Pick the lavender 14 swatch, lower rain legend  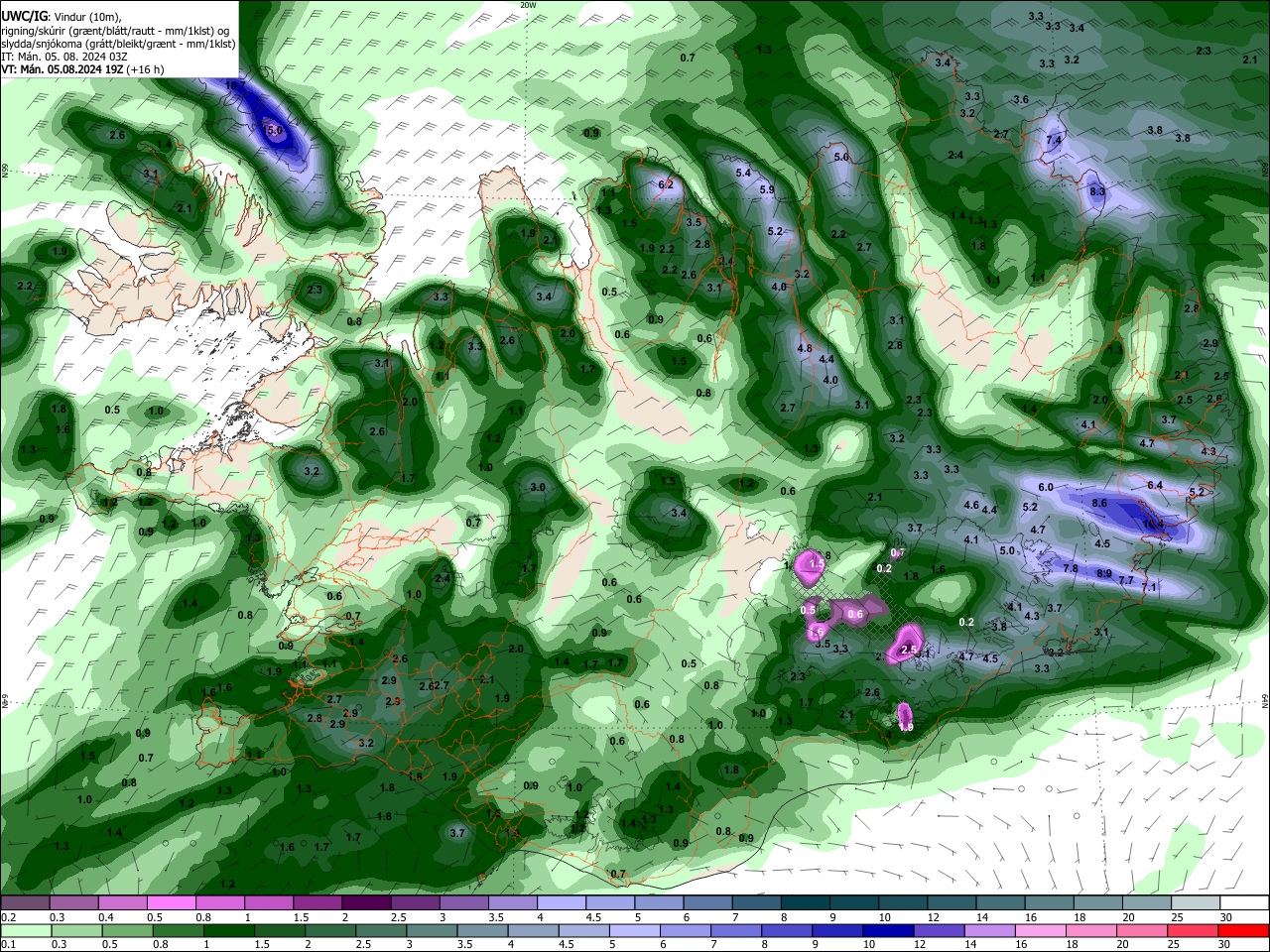[988, 930]
